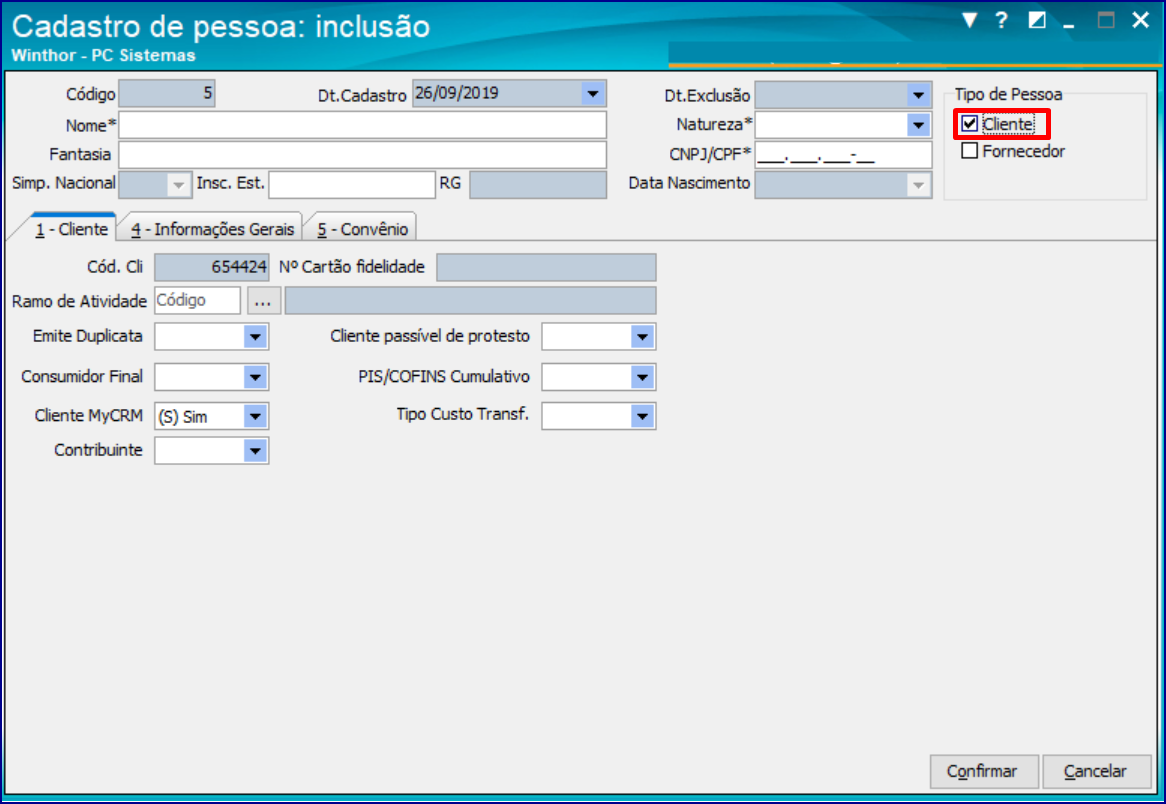Click the Cancelar button

[1097, 771]
